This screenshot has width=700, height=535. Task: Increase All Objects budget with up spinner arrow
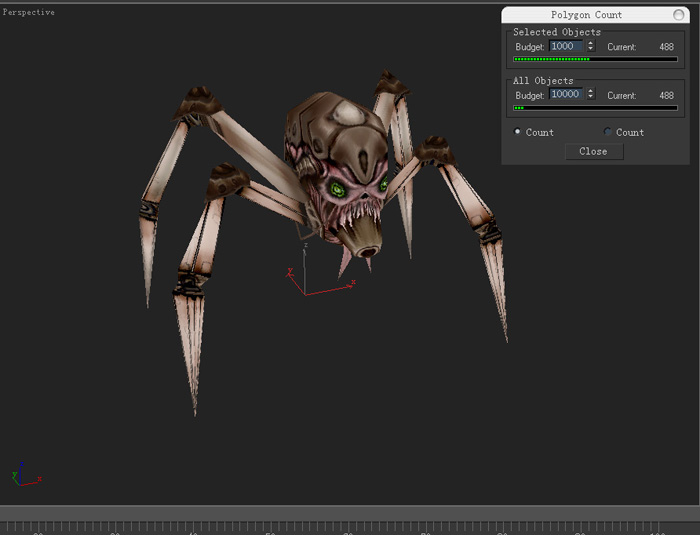[x=591, y=91]
